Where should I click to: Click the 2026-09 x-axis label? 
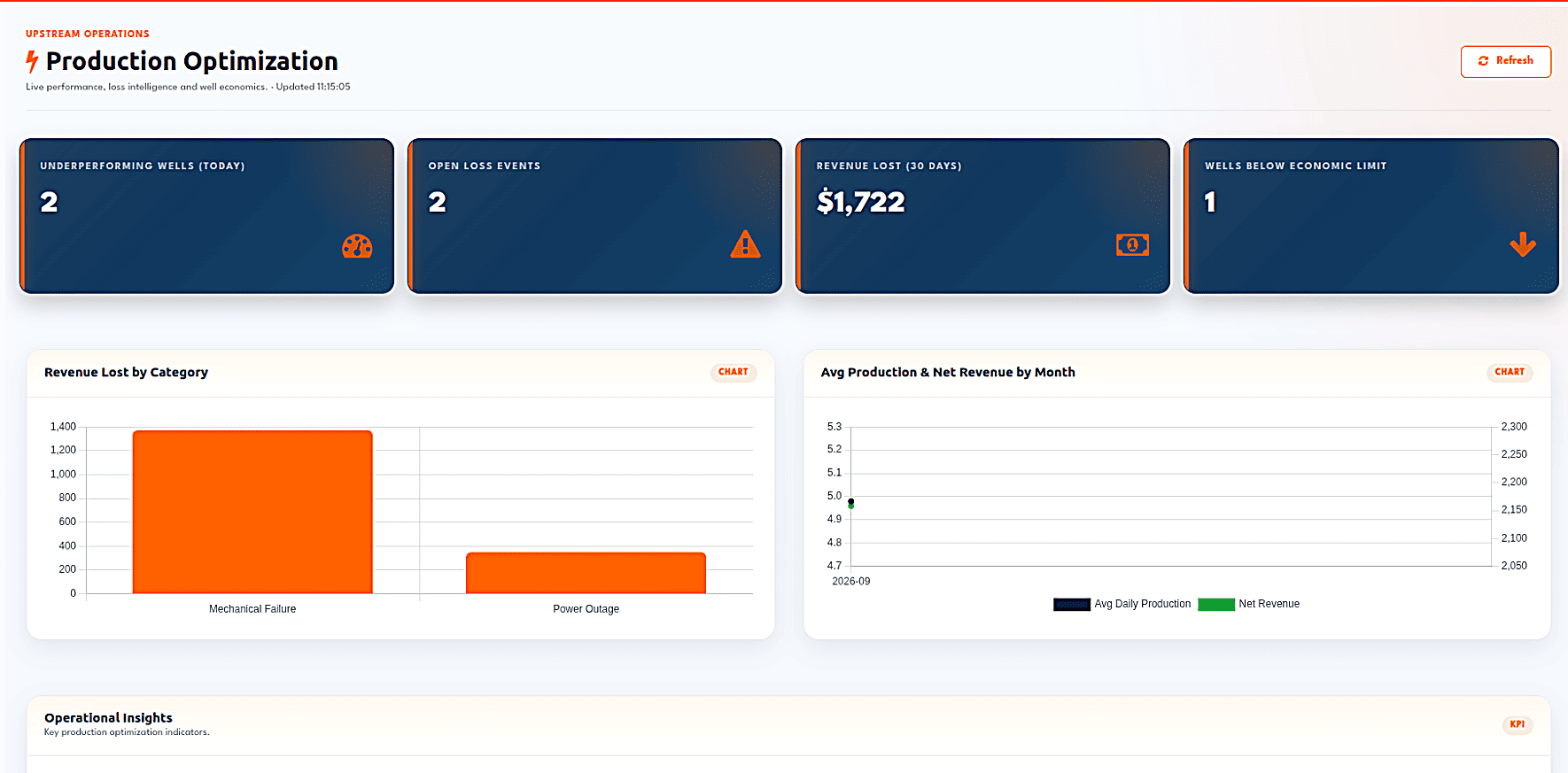(850, 582)
